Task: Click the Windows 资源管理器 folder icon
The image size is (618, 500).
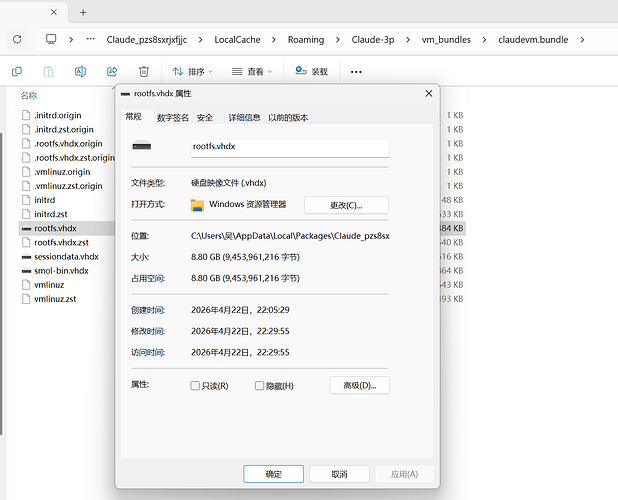Action: click(197, 205)
